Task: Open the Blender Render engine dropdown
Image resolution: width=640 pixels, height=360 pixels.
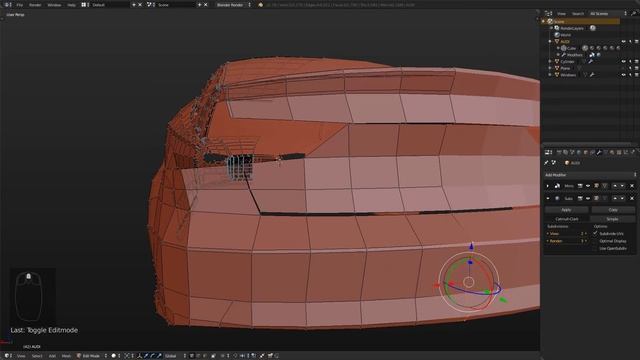Action: click(x=233, y=5)
